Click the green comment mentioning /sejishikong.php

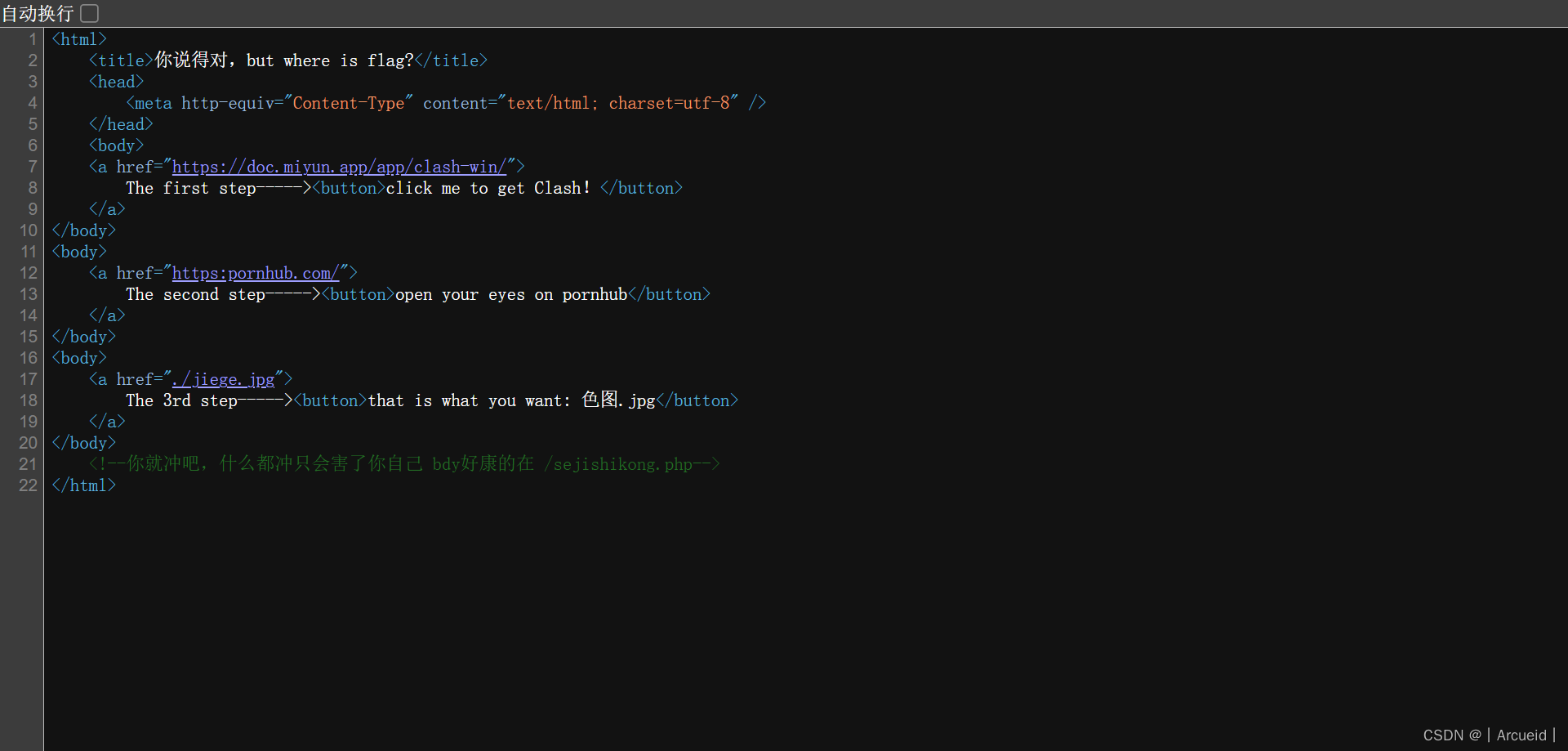coord(404,464)
